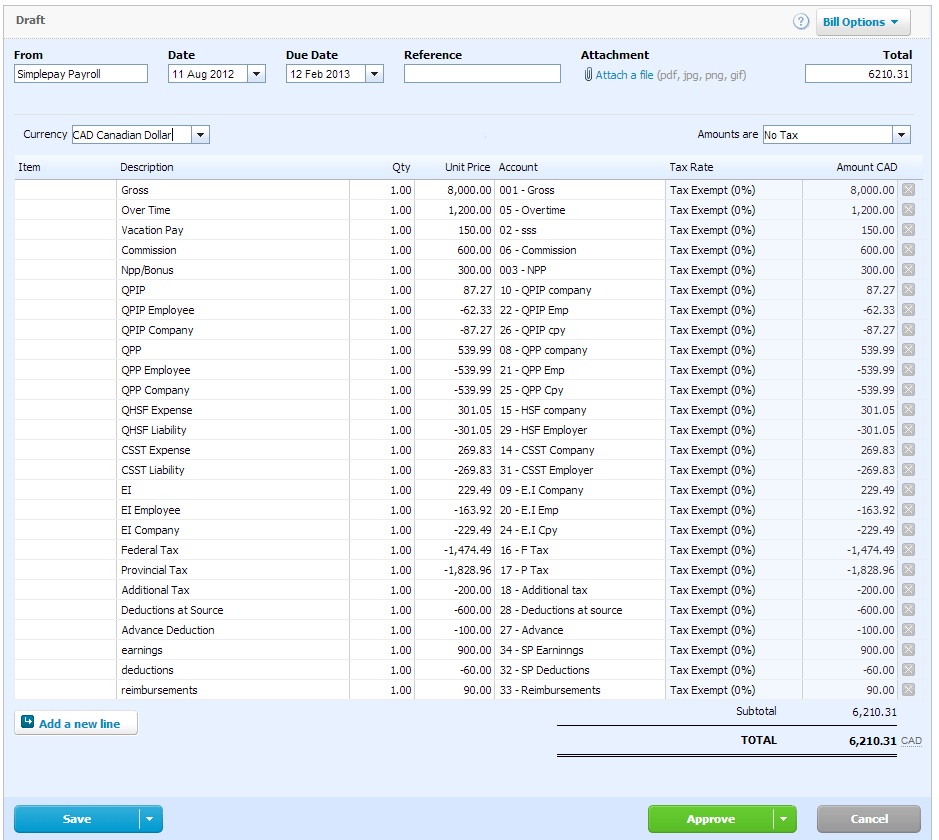Viewport: 939px width, 840px height.
Task: Delete the QPIP Company line
Action: pos(908,330)
